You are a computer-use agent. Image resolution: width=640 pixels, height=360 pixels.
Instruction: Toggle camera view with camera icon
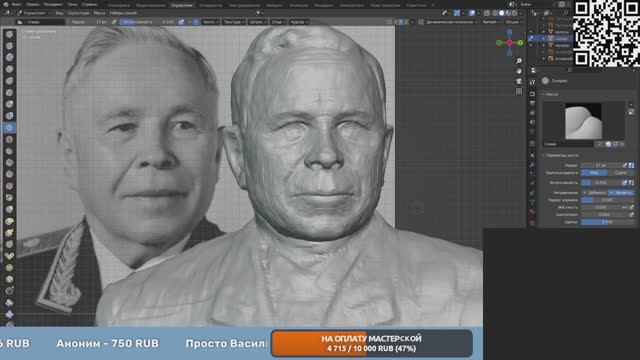(519, 81)
